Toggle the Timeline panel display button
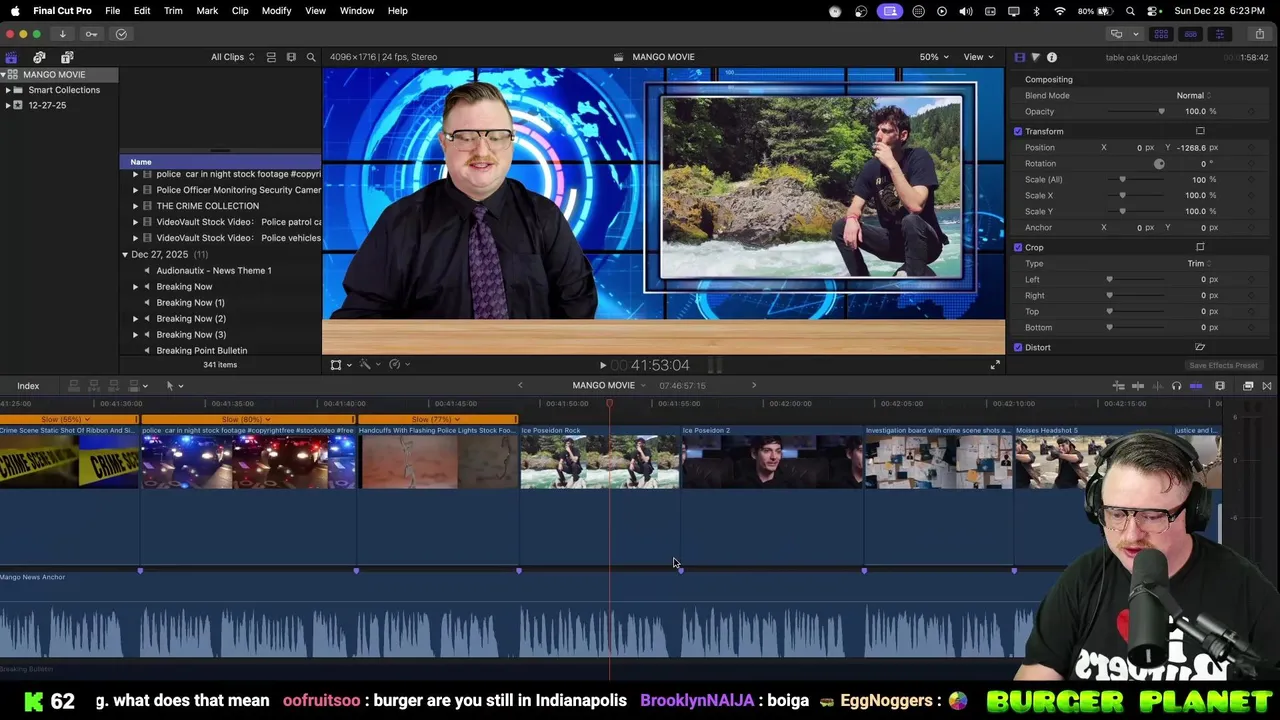 (x=1190, y=34)
